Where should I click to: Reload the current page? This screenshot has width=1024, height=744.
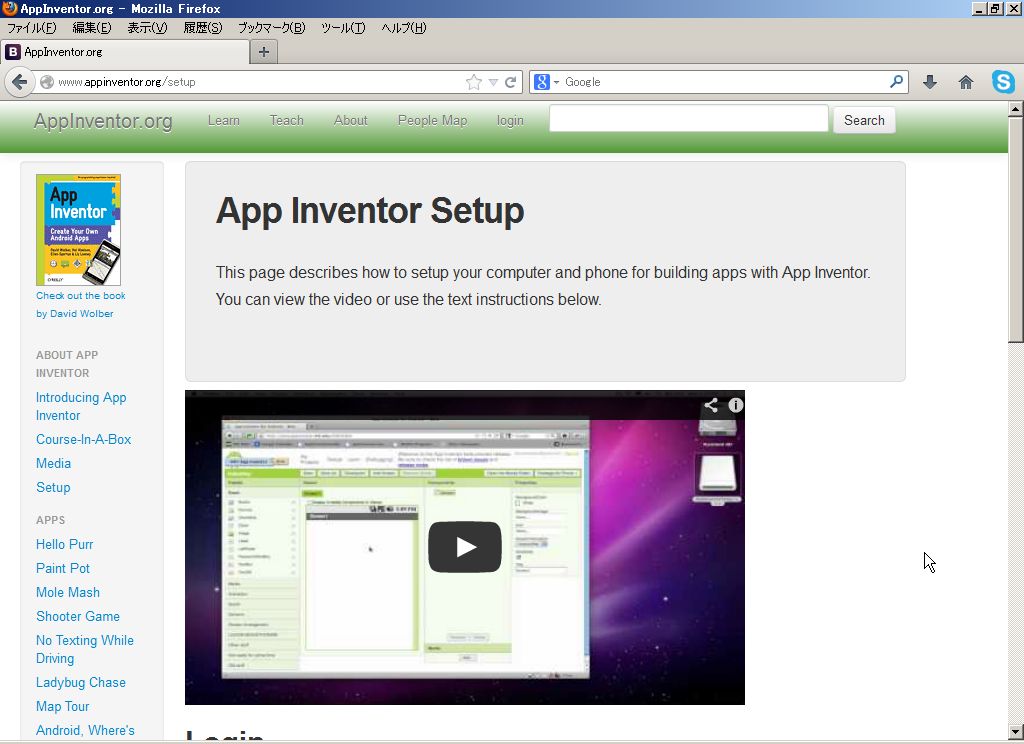tap(511, 81)
